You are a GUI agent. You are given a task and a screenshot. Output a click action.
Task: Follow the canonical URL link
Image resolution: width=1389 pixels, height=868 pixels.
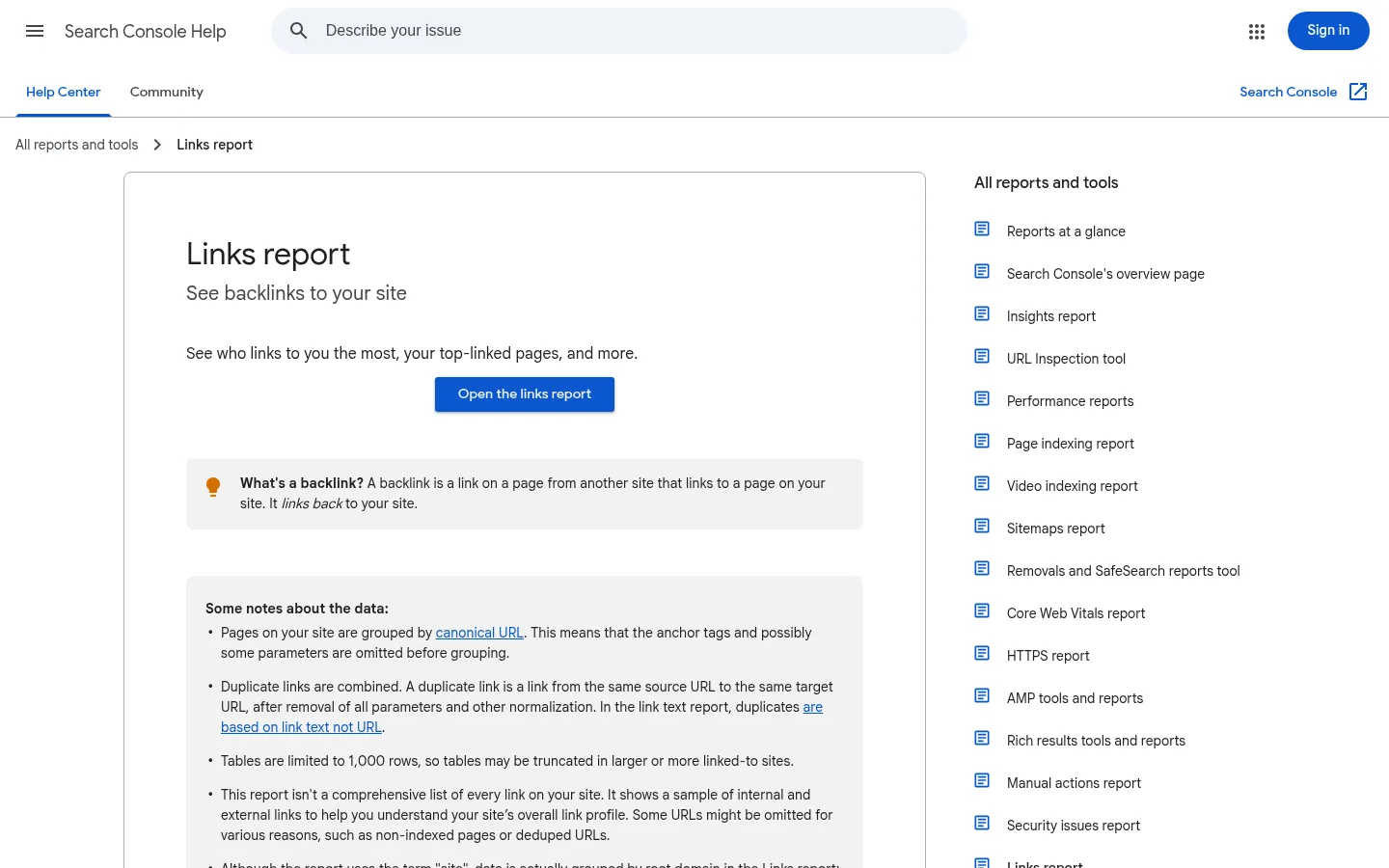pos(479,633)
